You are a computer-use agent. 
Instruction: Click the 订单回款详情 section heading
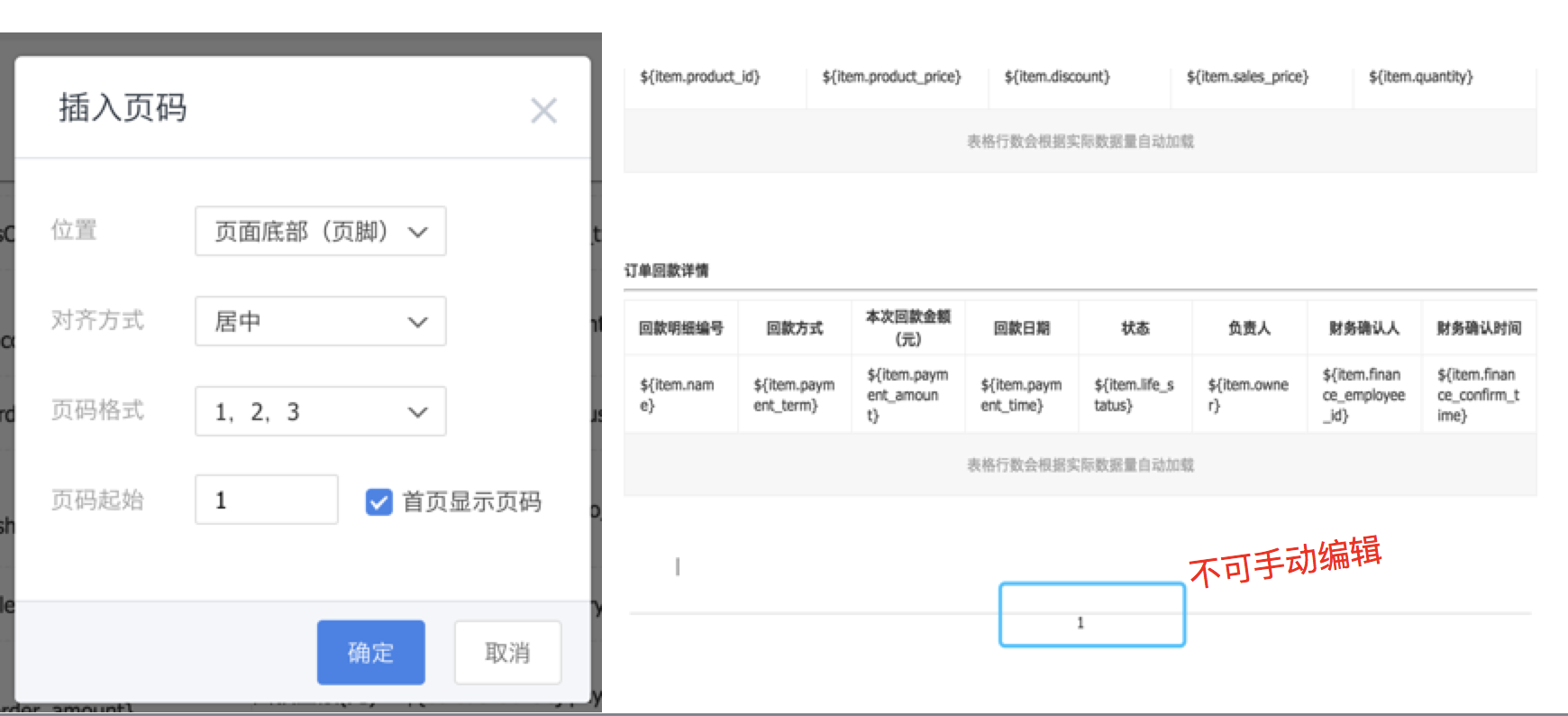[667, 271]
